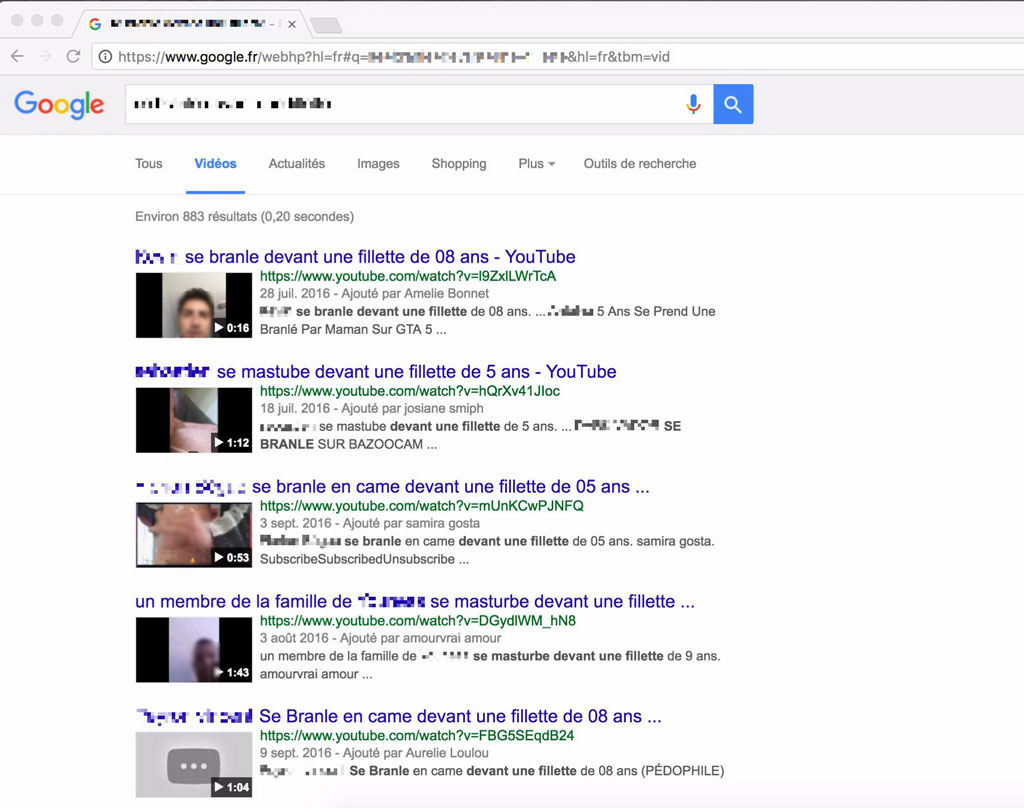Focus the browser address bar URL

pyautogui.click(x=394, y=57)
